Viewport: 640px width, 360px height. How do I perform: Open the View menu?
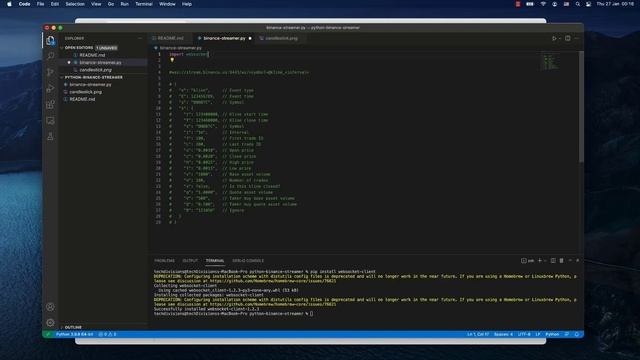[96, 4]
